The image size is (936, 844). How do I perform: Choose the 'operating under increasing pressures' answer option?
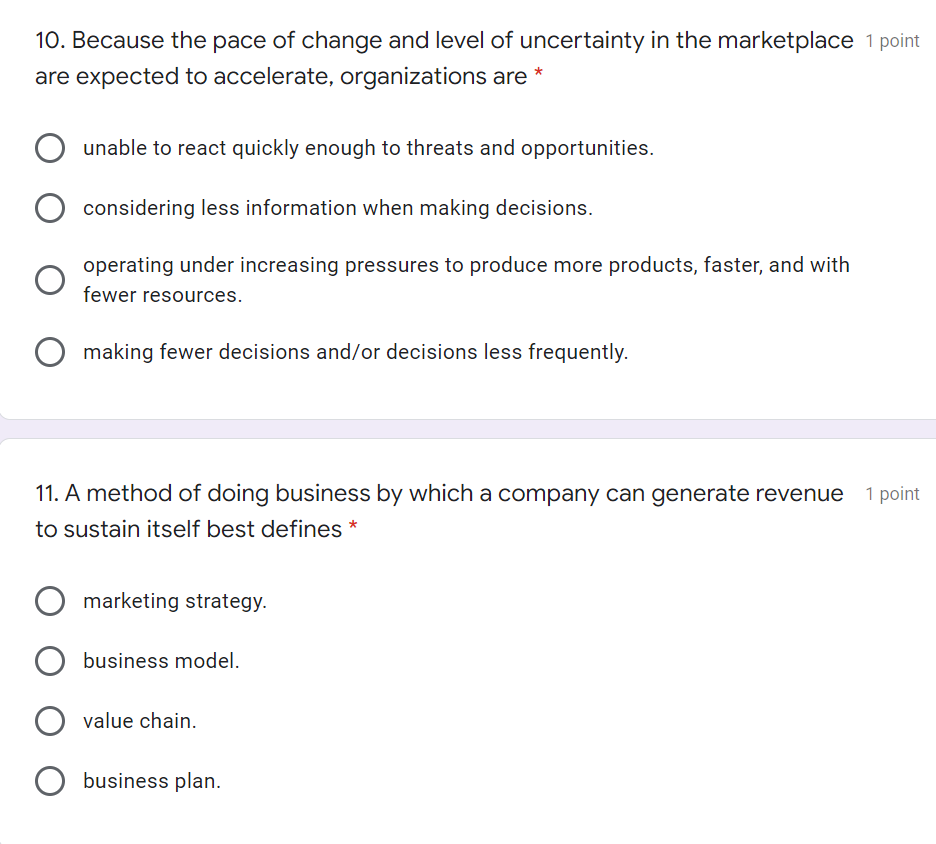(x=50, y=280)
